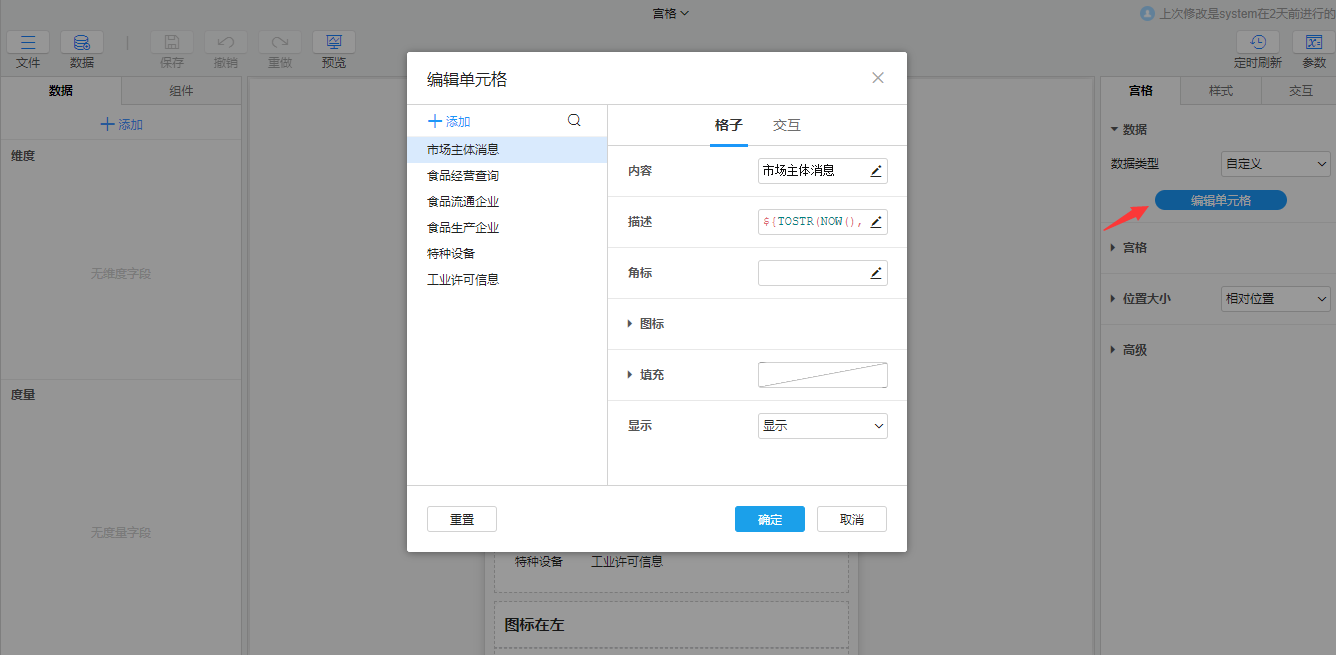Click the edit pencil beside 内容

click(875, 170)
